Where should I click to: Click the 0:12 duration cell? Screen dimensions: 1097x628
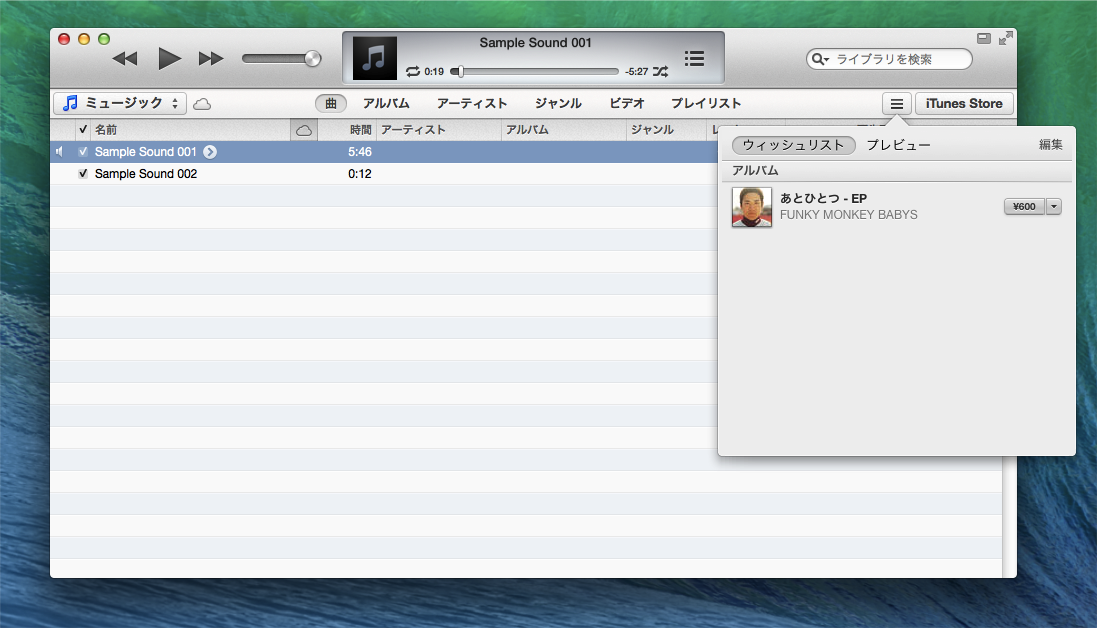360,173
